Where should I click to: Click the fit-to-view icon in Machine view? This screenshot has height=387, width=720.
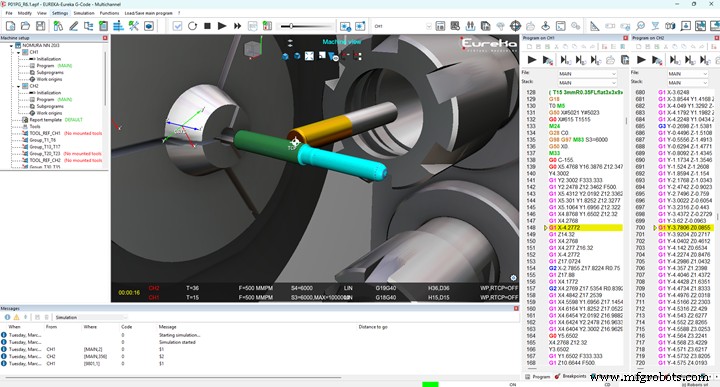(309, 56)
